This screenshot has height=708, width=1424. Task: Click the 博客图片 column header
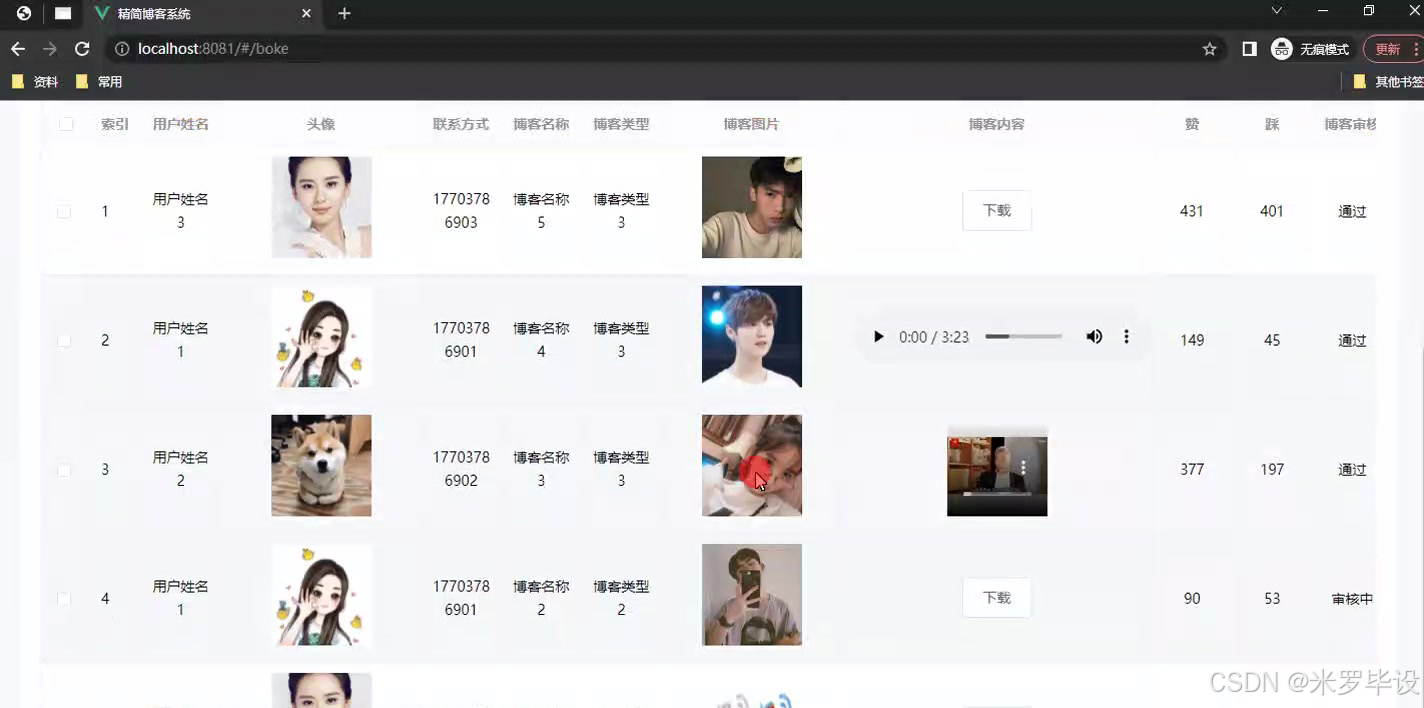pos(751,124)
